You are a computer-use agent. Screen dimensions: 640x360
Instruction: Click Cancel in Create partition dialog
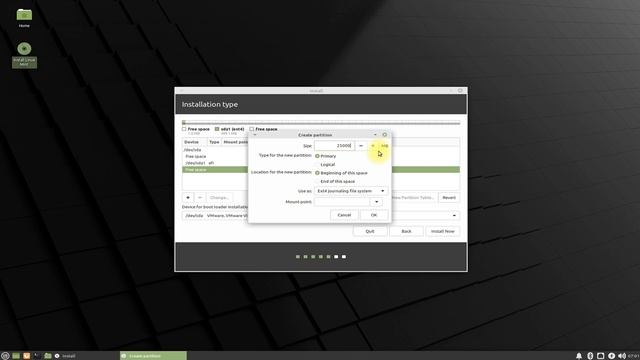[344, 215]
